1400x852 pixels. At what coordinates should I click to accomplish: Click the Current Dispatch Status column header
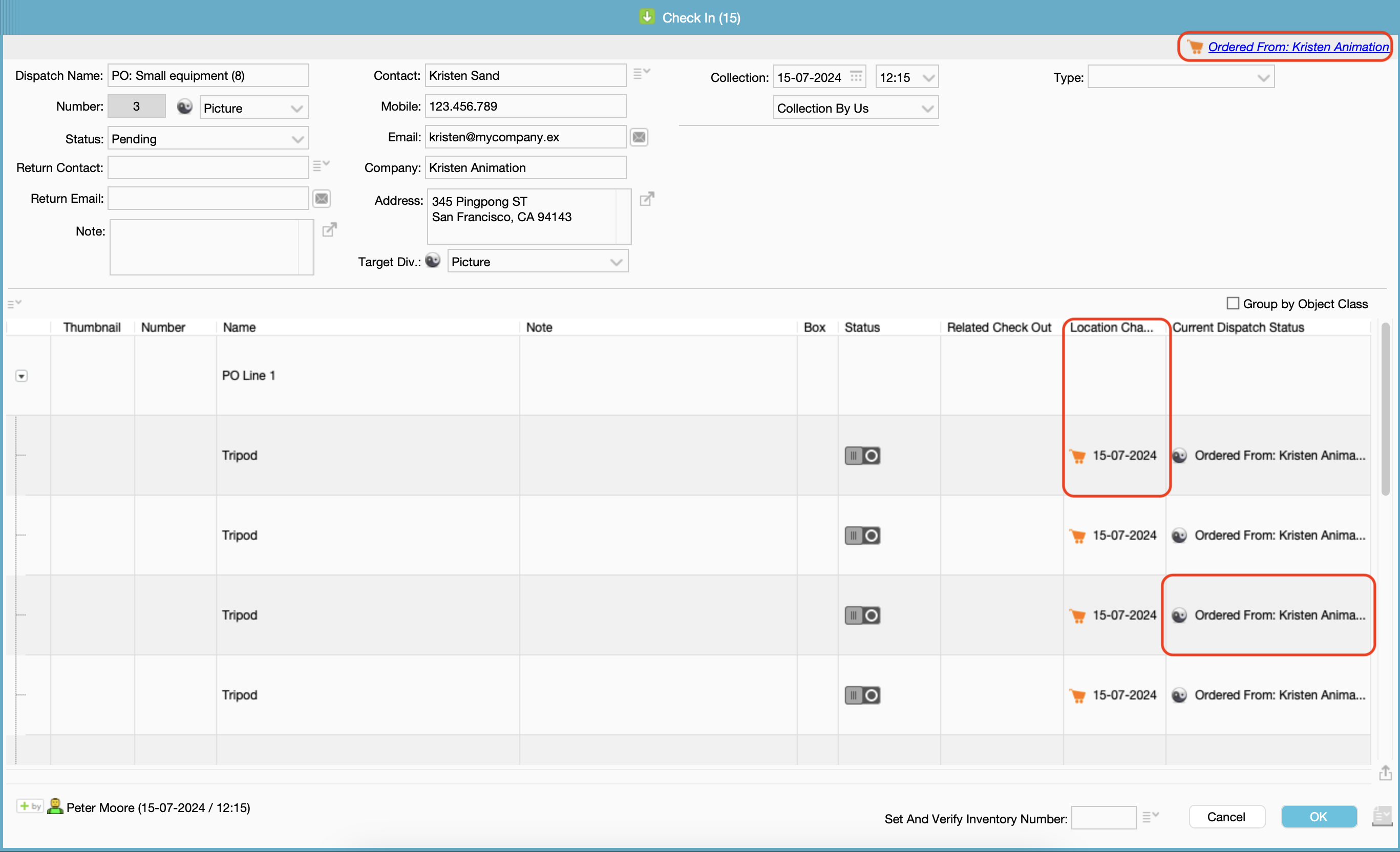pos(1238,327)
